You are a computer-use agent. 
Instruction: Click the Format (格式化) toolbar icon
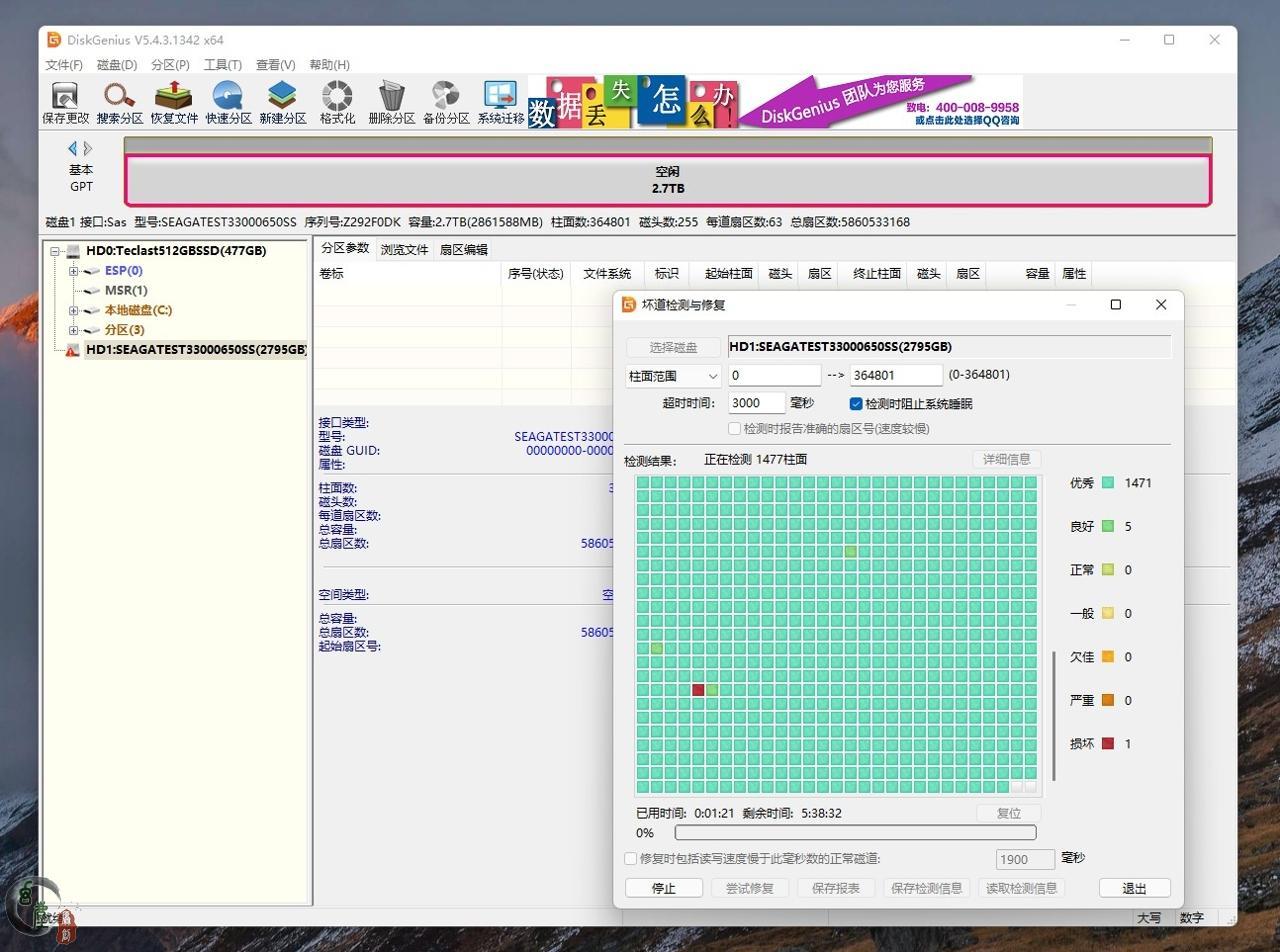[x=337, y=97]
